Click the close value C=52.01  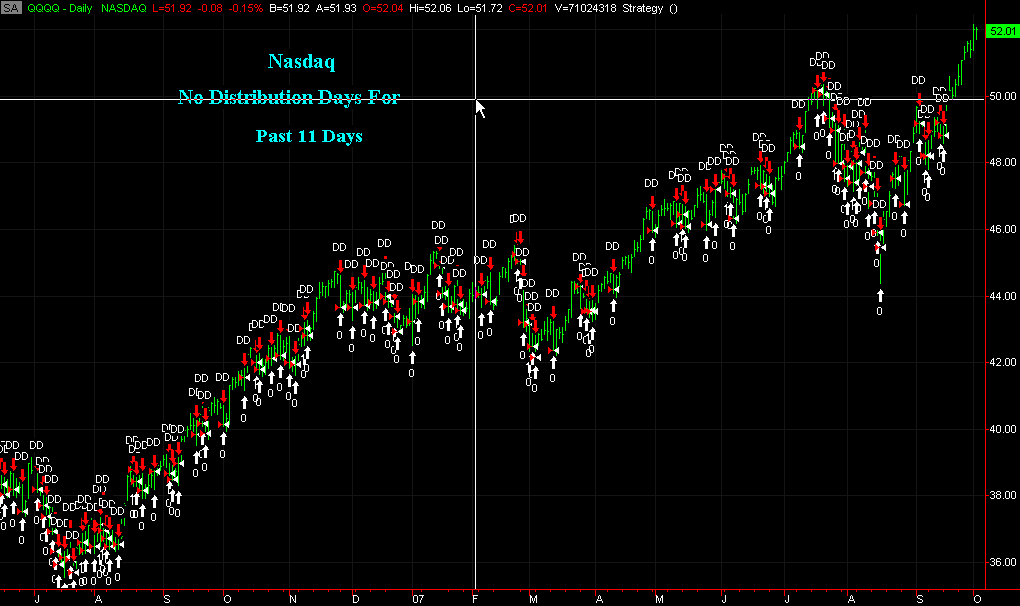[528, 8]
